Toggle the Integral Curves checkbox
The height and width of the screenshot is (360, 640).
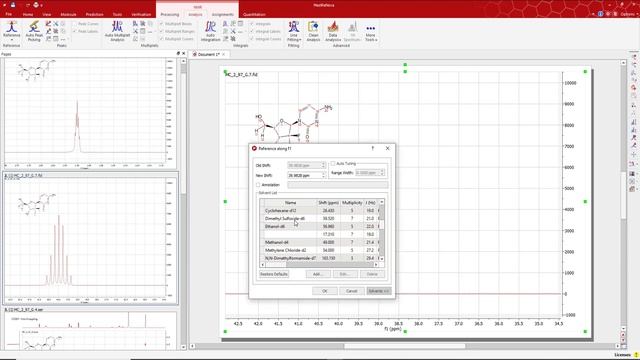252,39
